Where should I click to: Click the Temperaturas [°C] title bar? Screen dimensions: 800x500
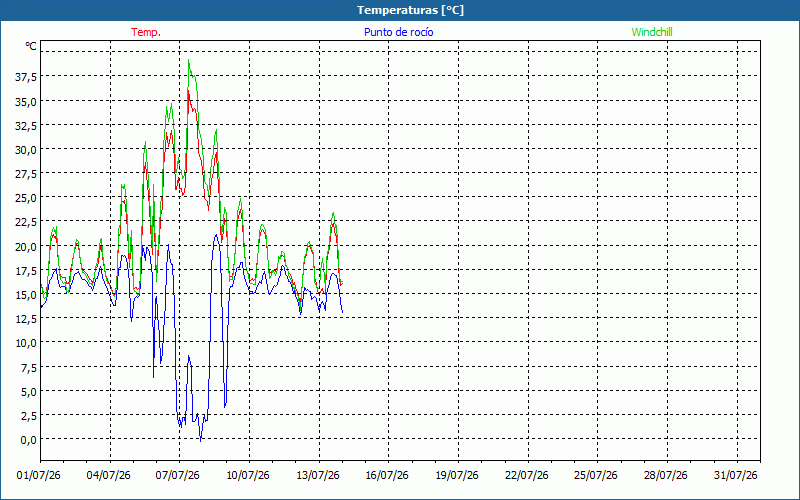point(400,10)
